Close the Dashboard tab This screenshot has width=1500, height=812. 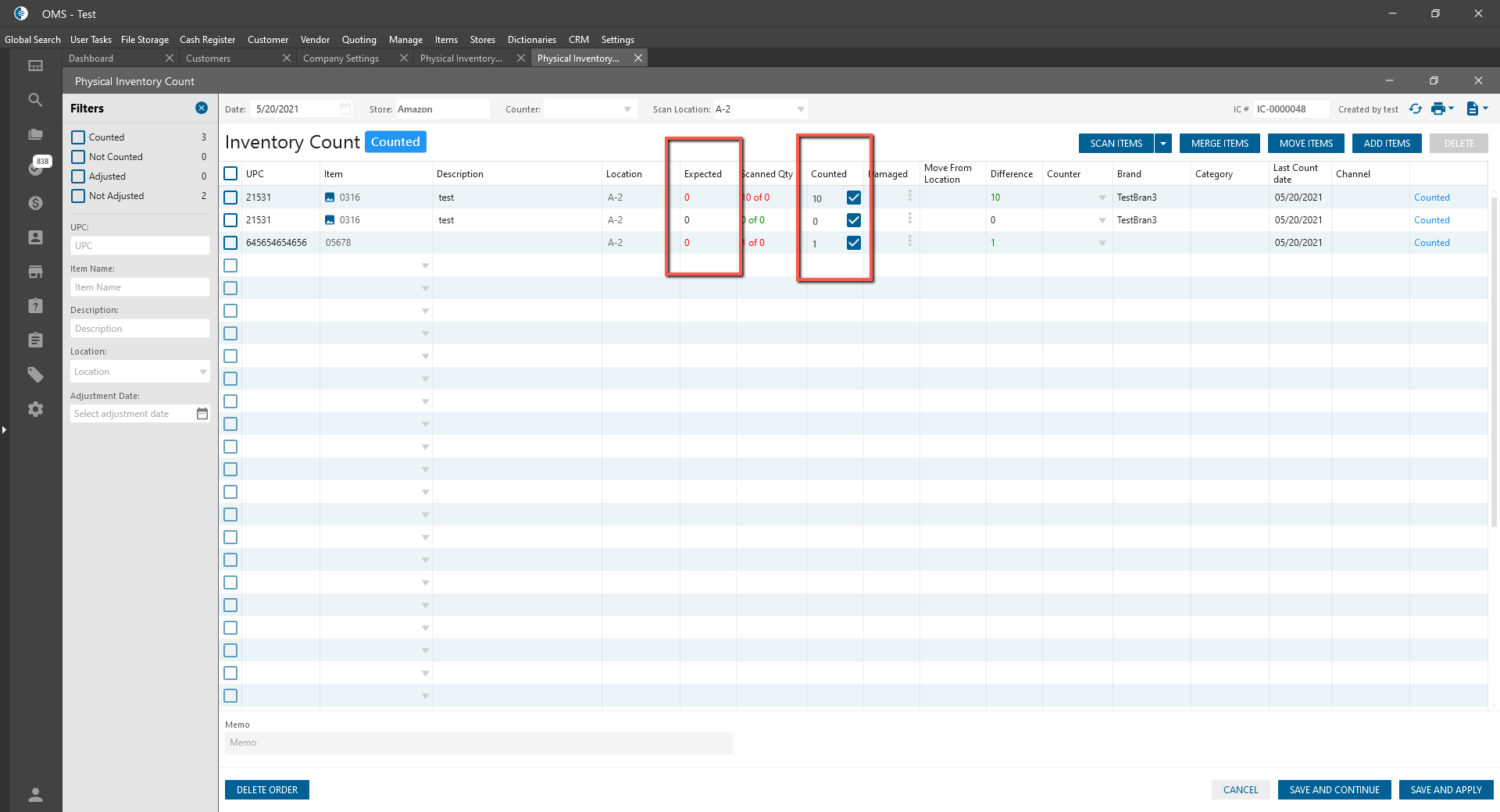[x=169, y=58]
